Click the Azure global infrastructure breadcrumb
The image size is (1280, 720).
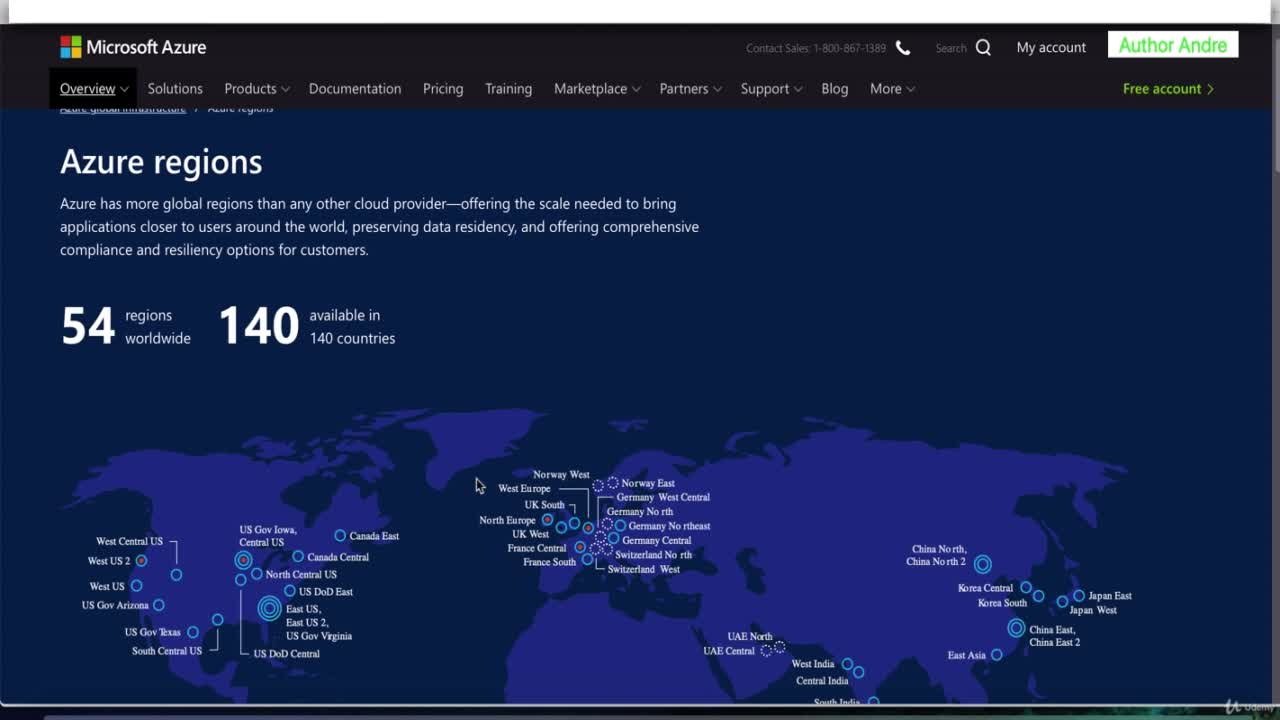123,108
